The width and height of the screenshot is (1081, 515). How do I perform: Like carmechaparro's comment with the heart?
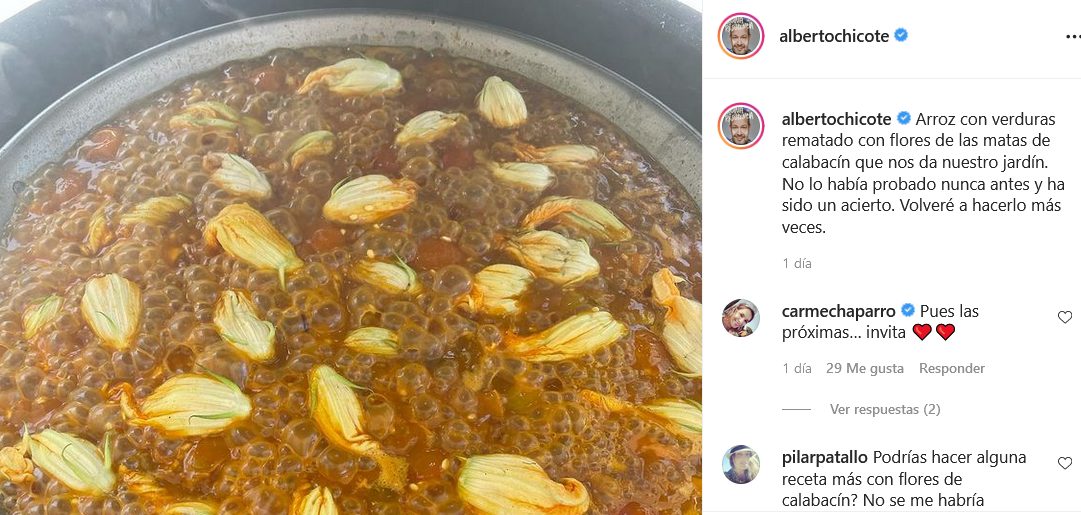[1064, 317]
